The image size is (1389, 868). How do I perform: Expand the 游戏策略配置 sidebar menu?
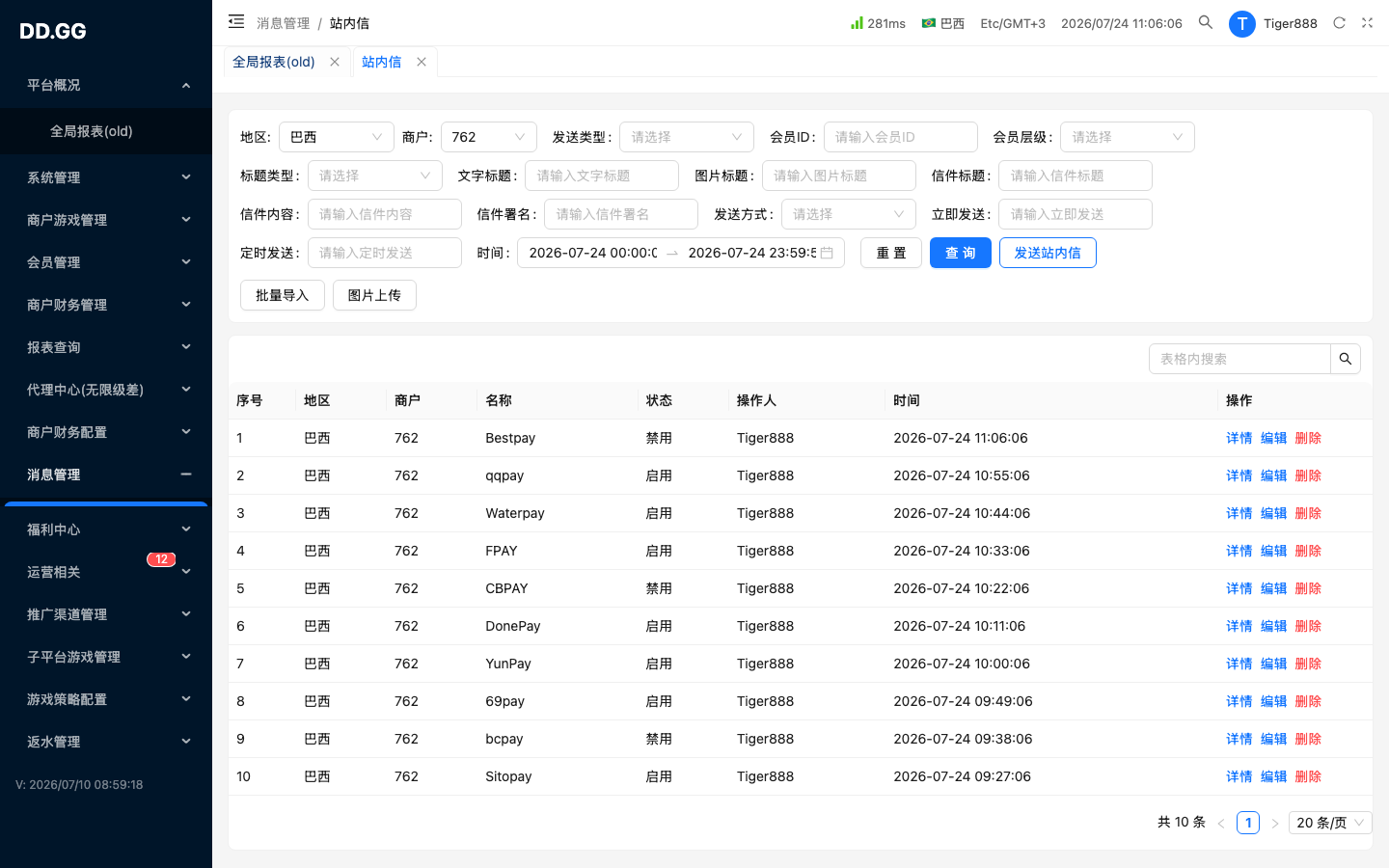pyautogui.click(x=106, y=699)
